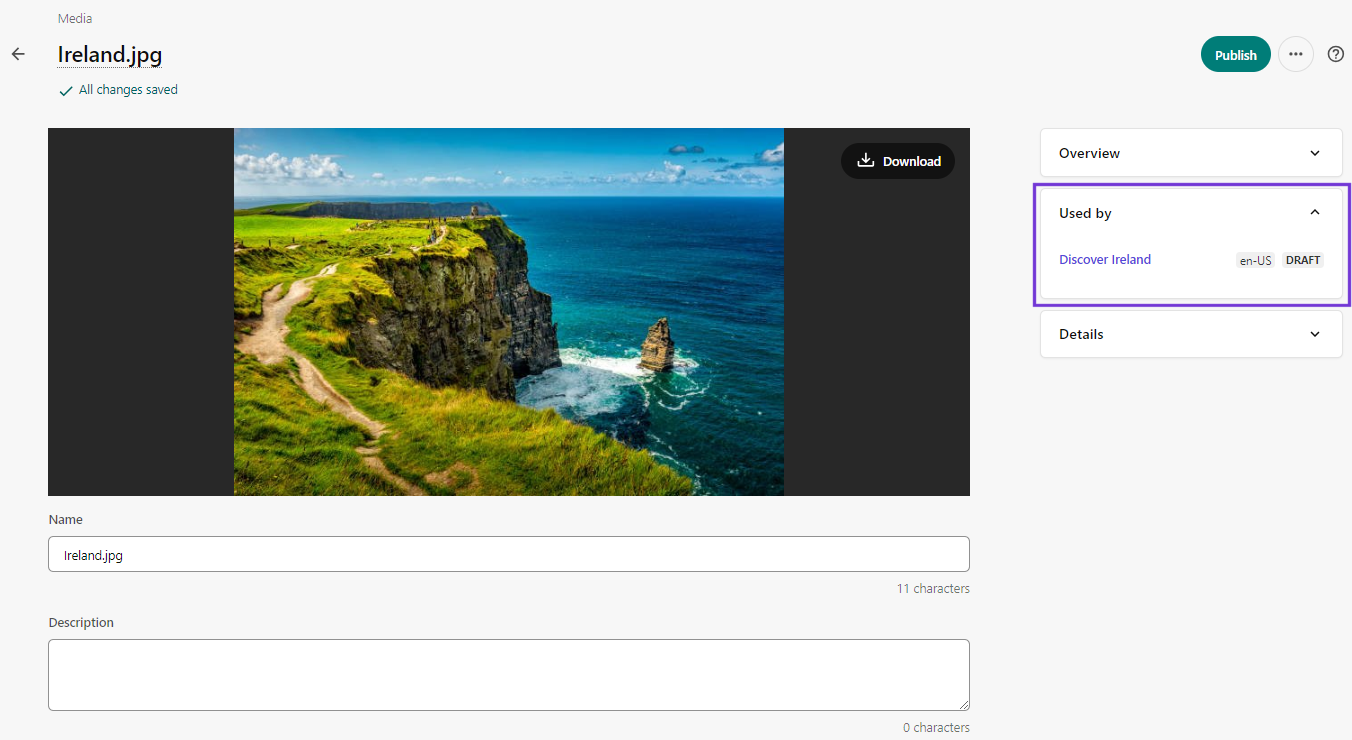Click the All changes saved status
The image size is (1352, 740).
[118, 90]
